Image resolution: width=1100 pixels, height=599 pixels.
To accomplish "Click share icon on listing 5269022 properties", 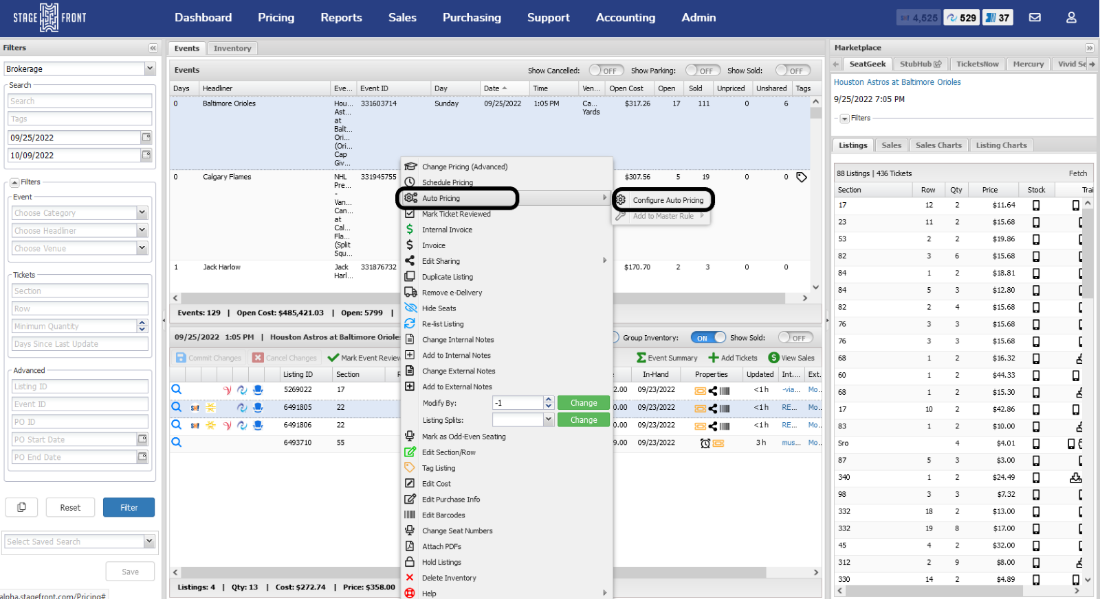I will coord(713,390).
